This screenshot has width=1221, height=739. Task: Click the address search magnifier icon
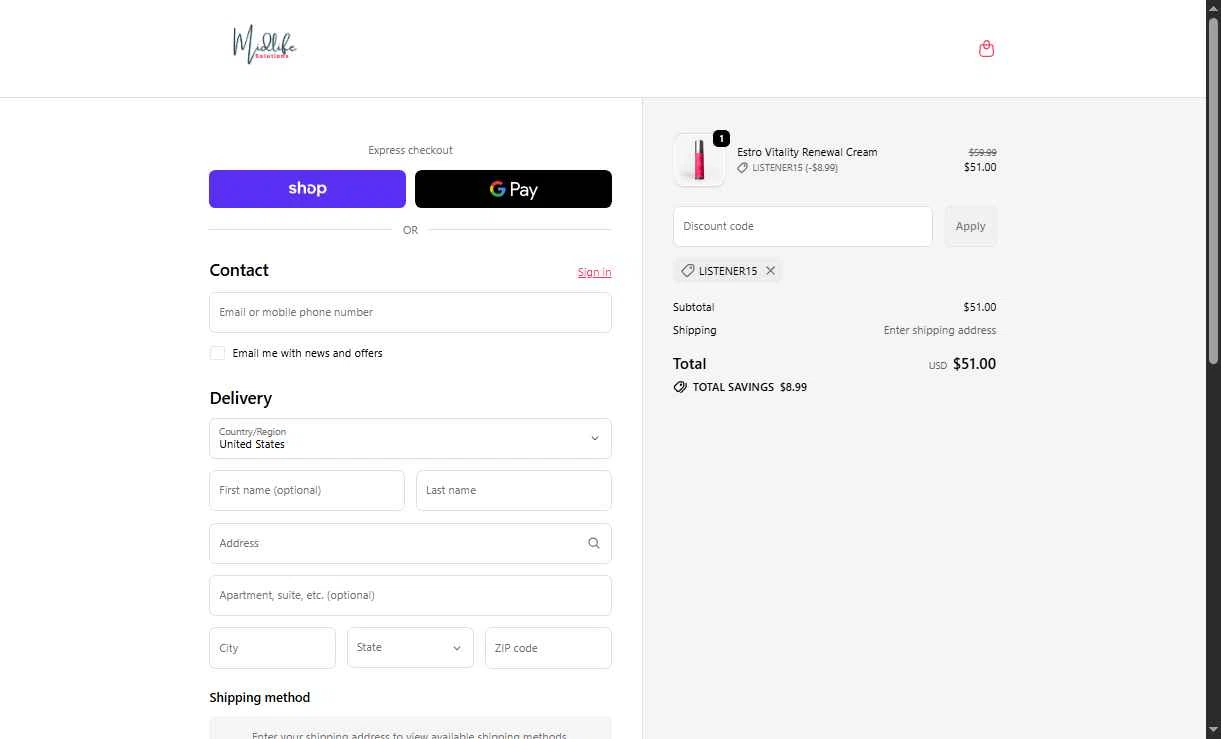(594, 543)
